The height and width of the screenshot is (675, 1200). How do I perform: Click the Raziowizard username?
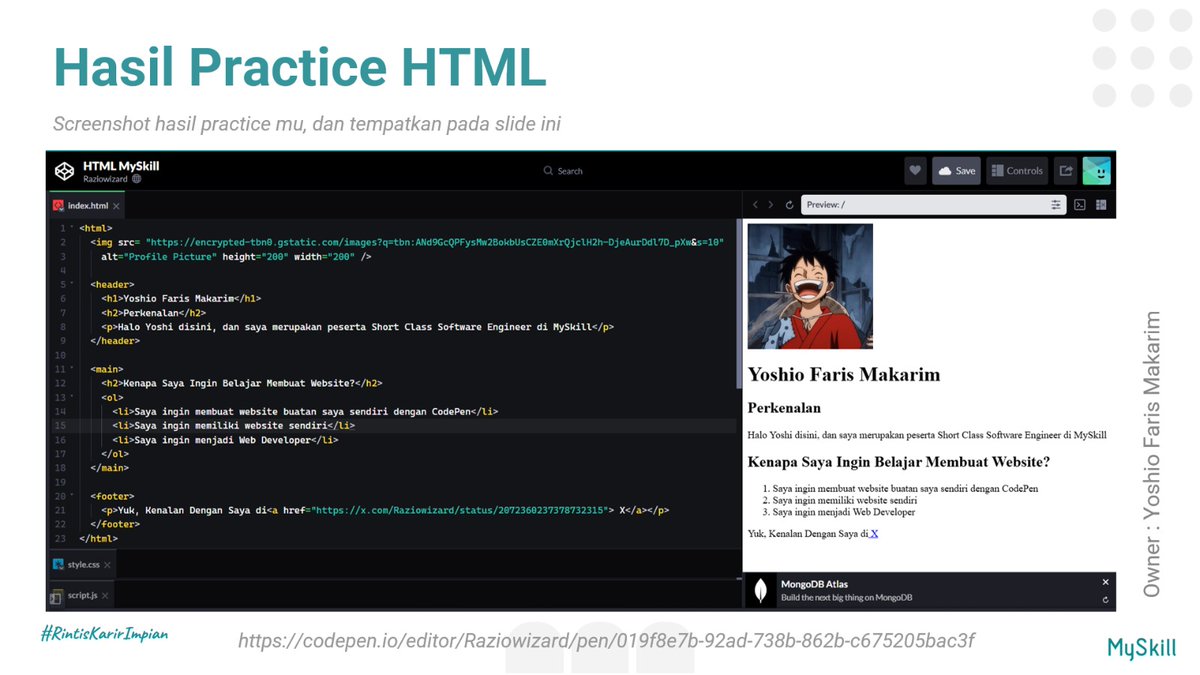tap(105, 179)
